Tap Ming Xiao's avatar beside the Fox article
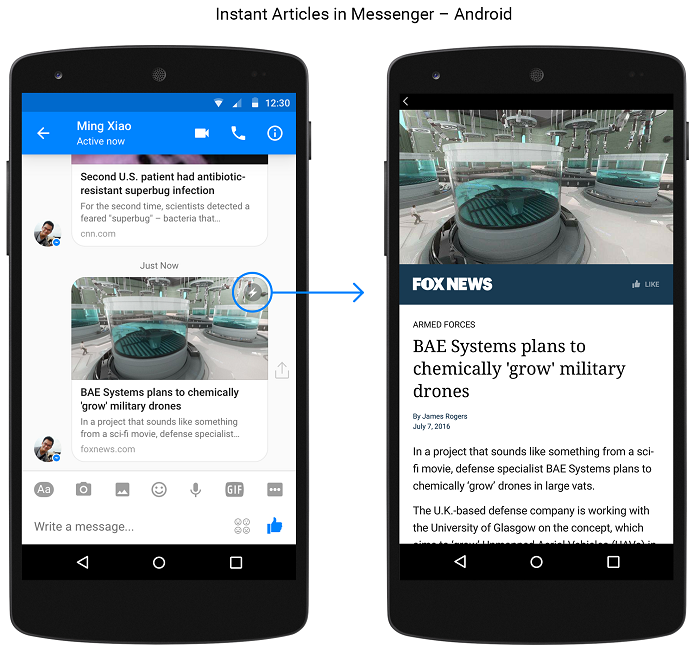The width and height of the screenshot is (700, 653). 48,449
